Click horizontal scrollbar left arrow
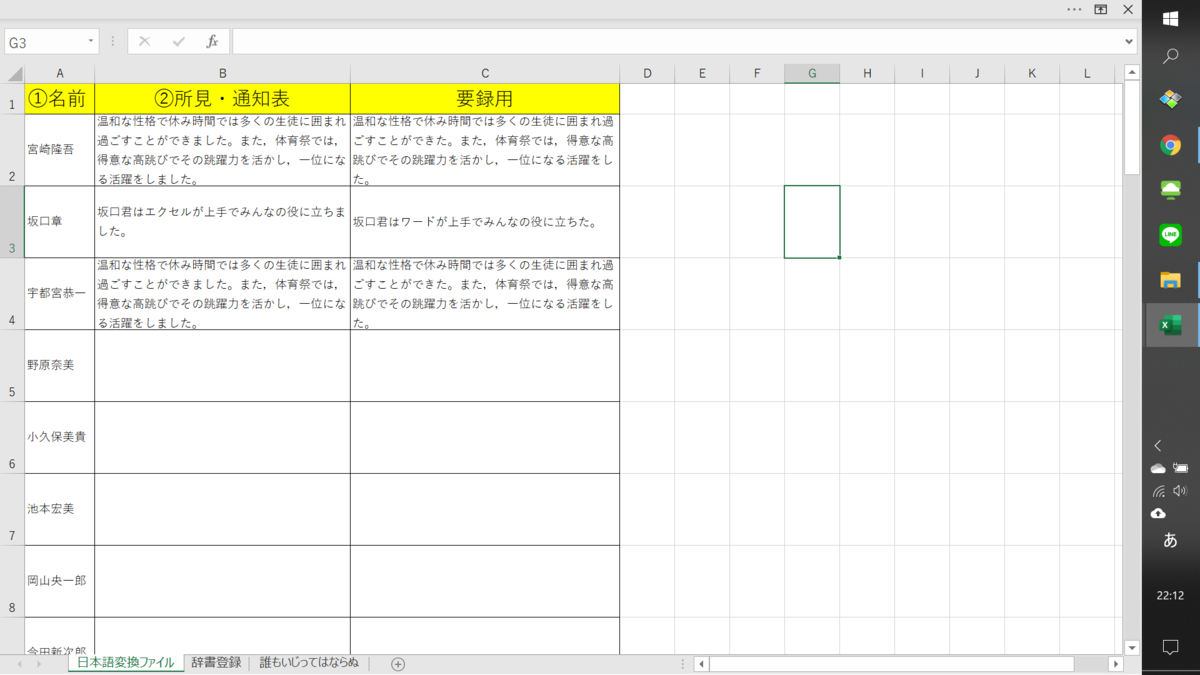The height and width of the screenshot is (675, 1200). [701, 664]
